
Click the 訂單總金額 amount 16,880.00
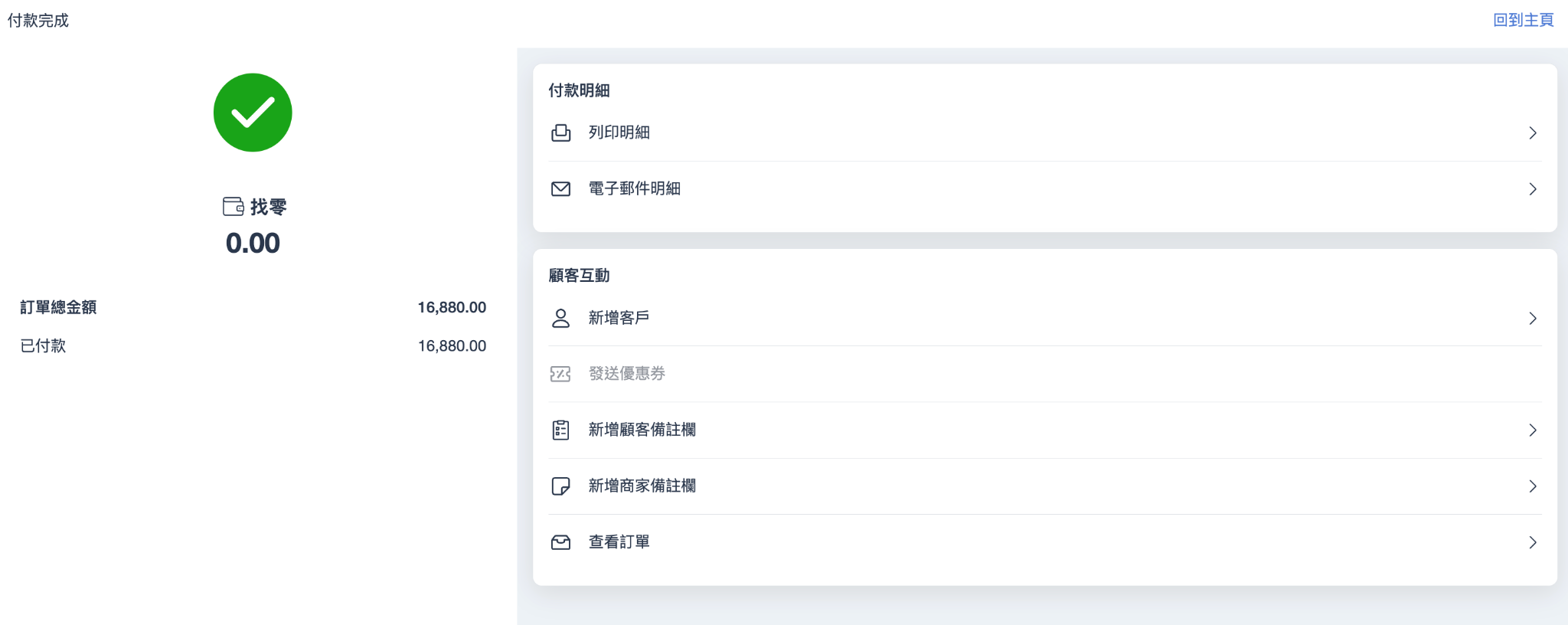point(452,307)
